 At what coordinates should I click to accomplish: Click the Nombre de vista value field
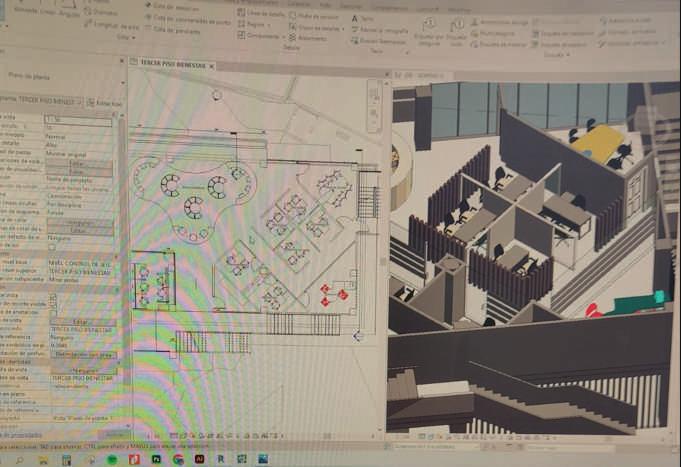coord(83,379)
